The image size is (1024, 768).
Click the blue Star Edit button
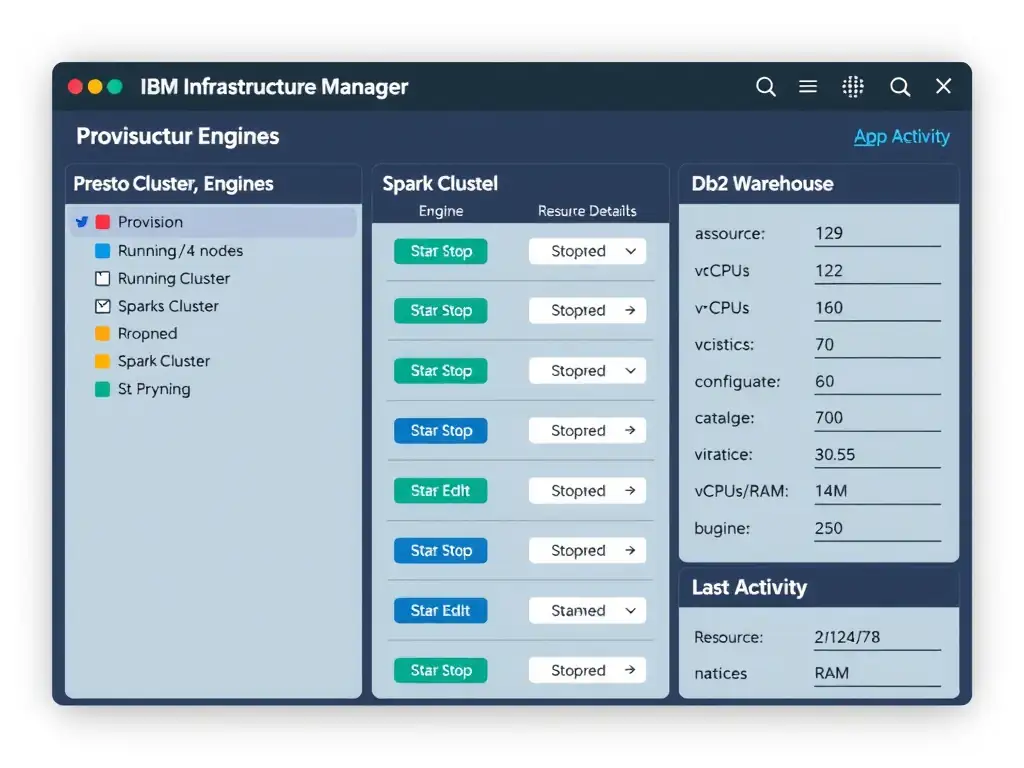[440, 611]
